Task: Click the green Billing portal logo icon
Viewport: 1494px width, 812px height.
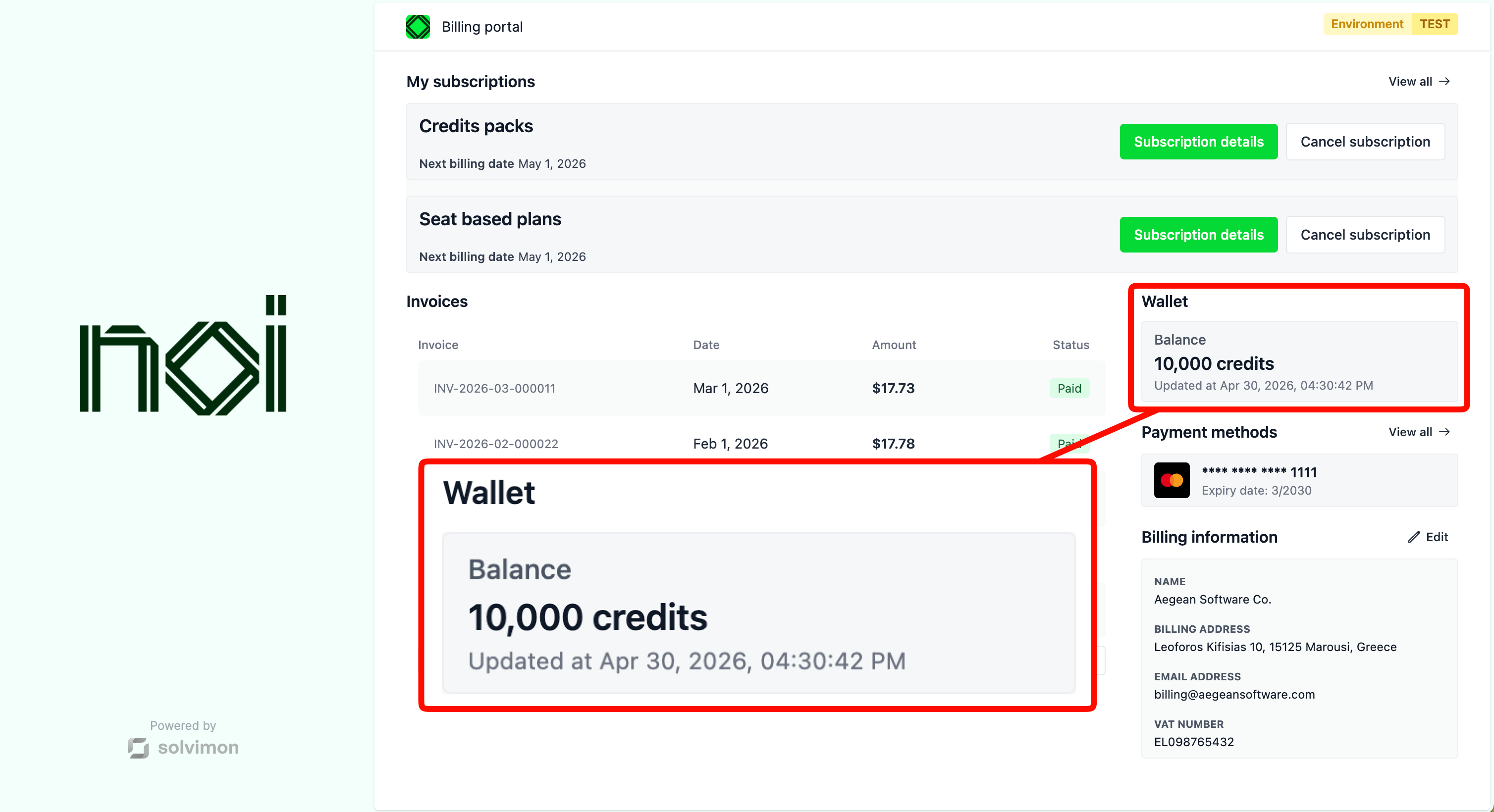Action: [x=418, y=27]
